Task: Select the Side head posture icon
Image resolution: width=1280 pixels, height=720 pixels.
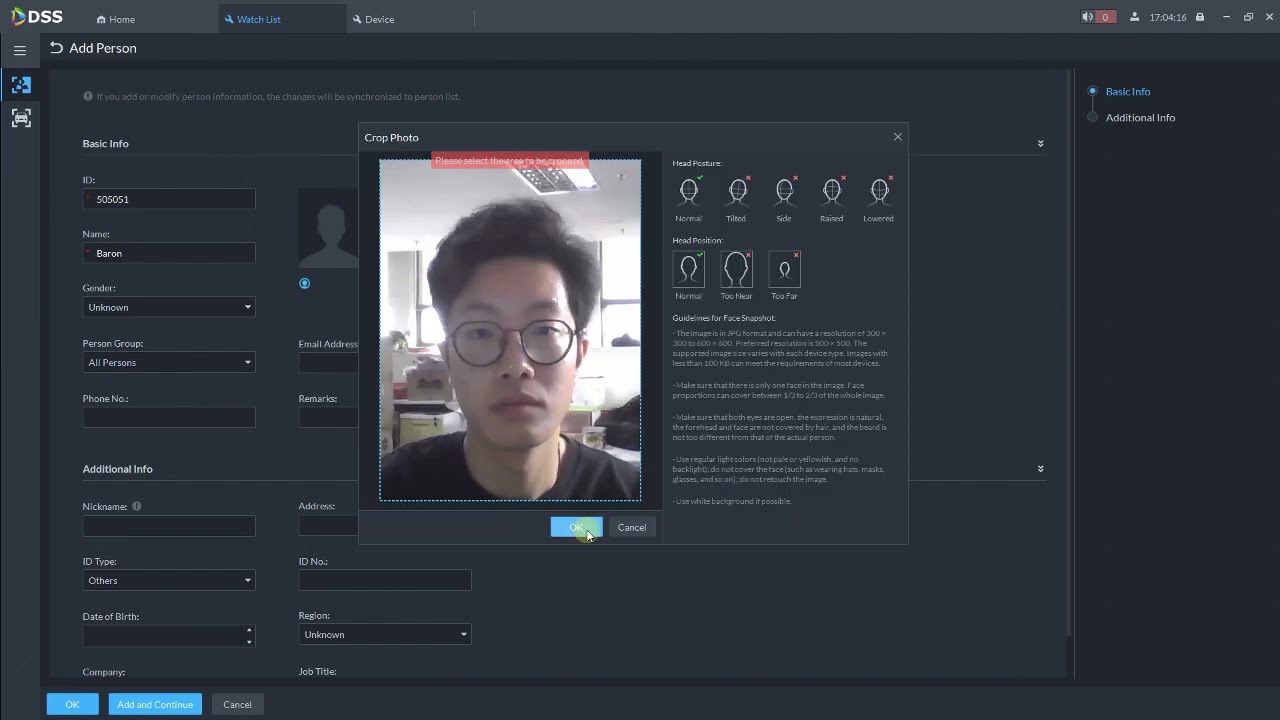Action: pos(784,191)
